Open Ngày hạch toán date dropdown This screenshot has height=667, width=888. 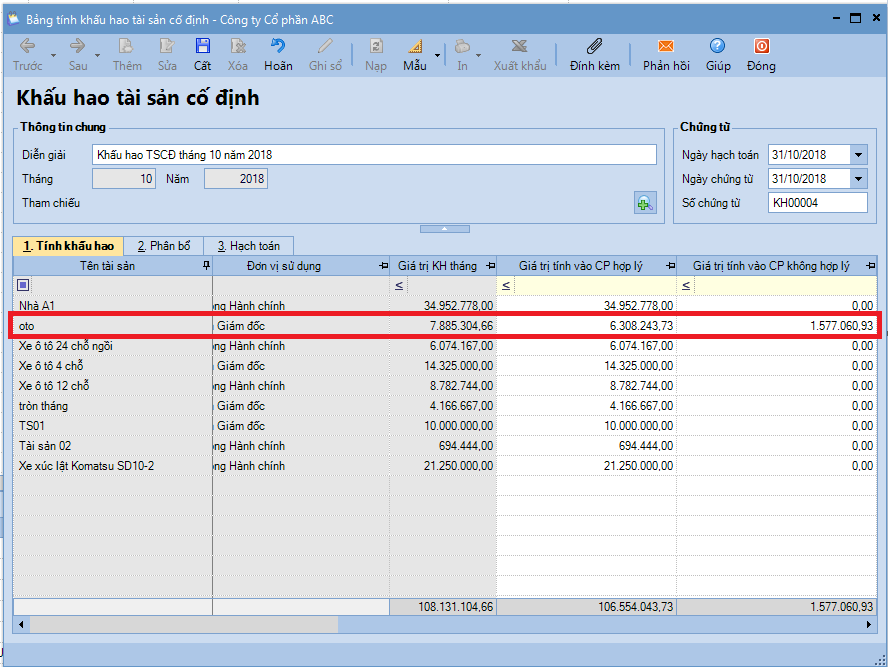point(859,155)
